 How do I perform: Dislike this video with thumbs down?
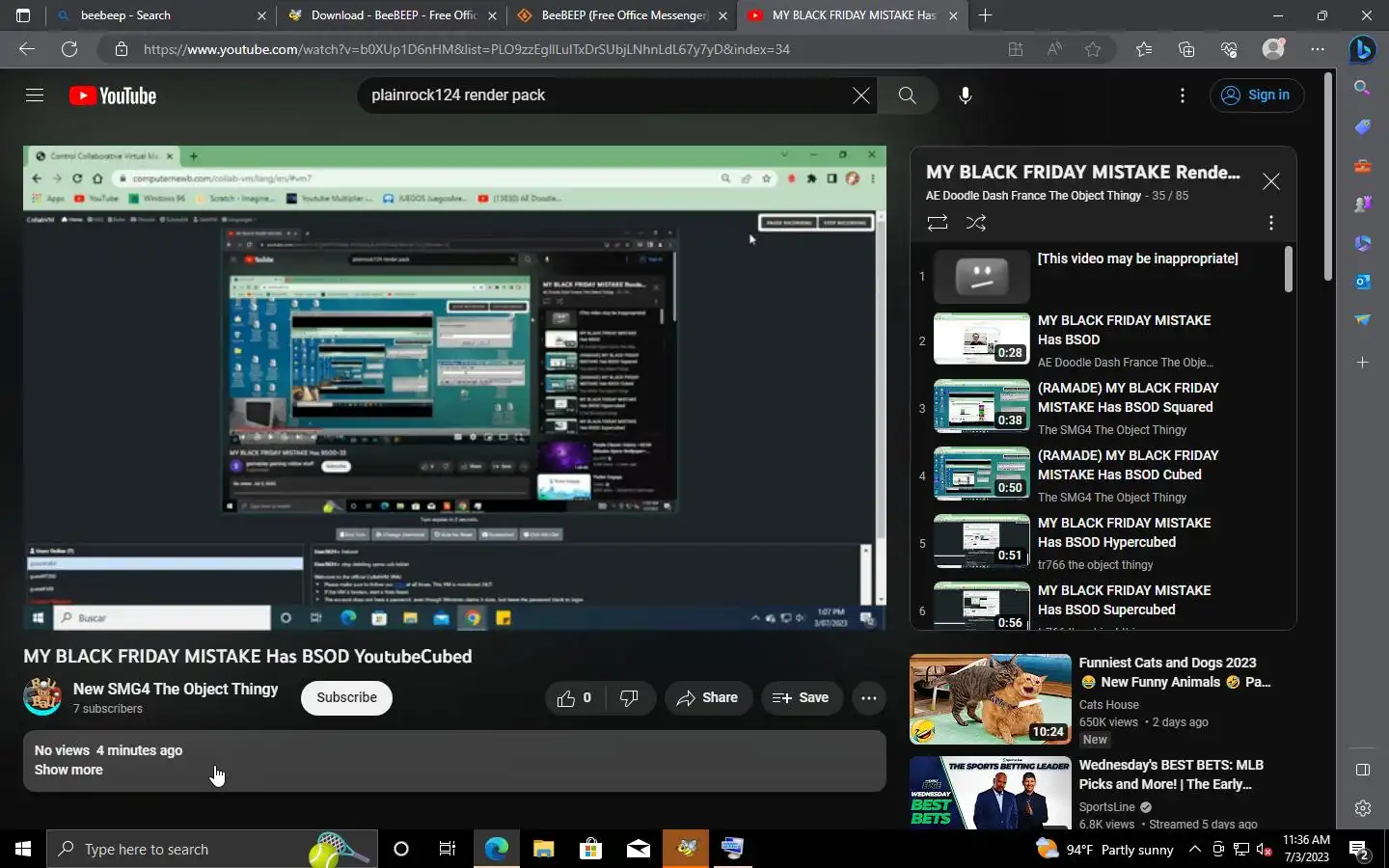(629, 698)
